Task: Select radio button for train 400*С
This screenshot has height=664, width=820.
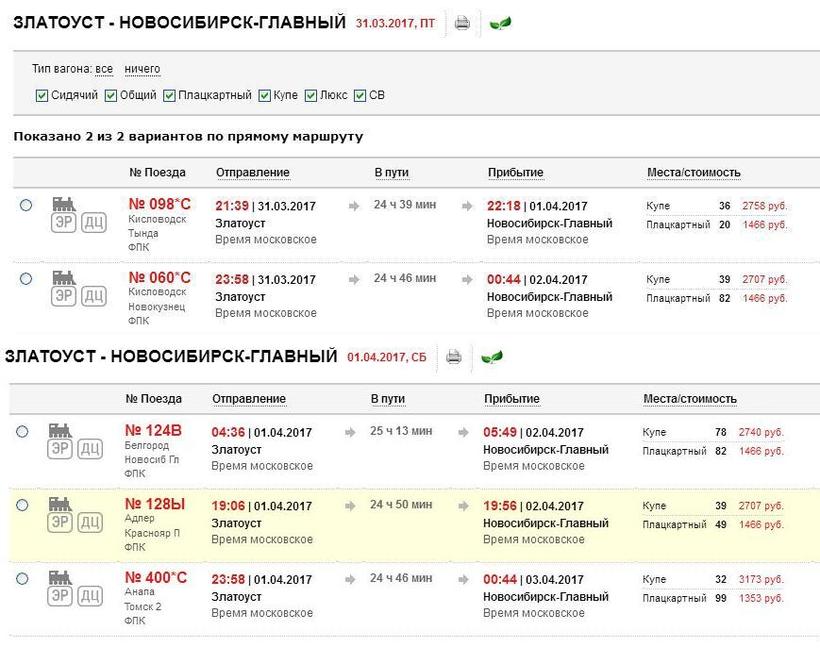Action: tap(22, 578)
